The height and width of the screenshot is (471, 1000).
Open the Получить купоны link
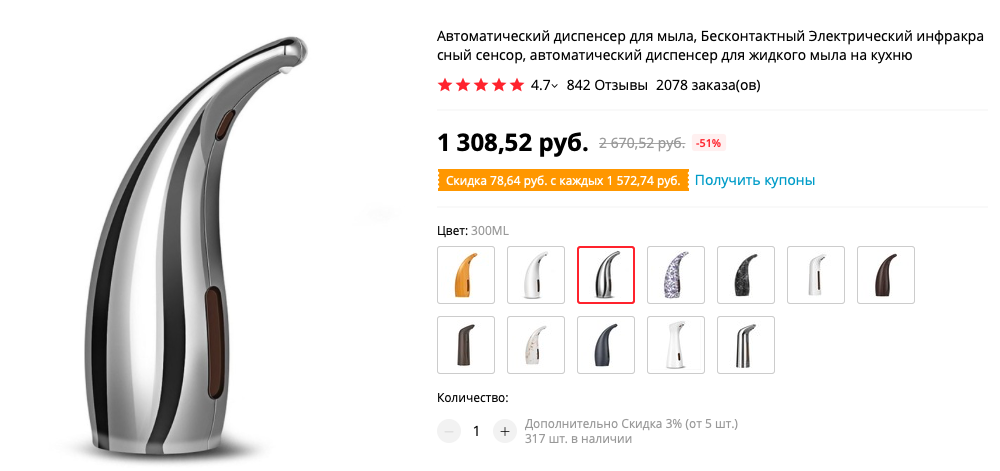[754, 180]
